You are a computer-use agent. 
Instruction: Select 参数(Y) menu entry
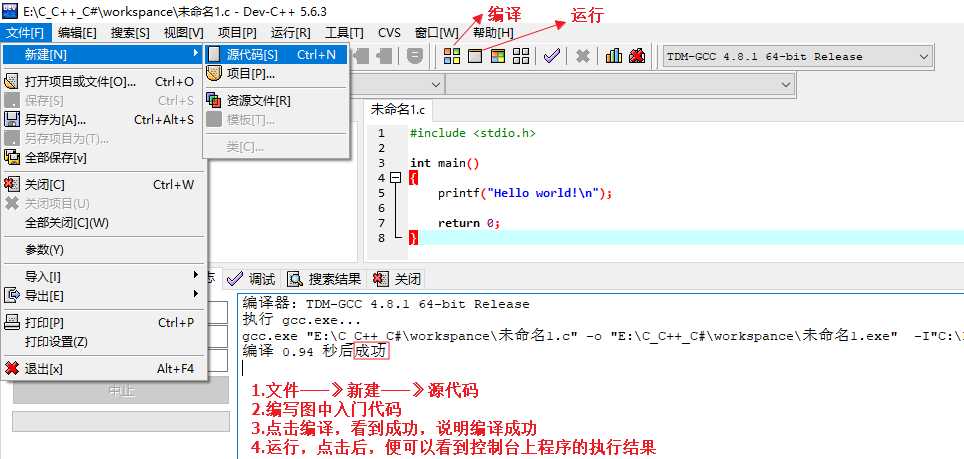105,249
